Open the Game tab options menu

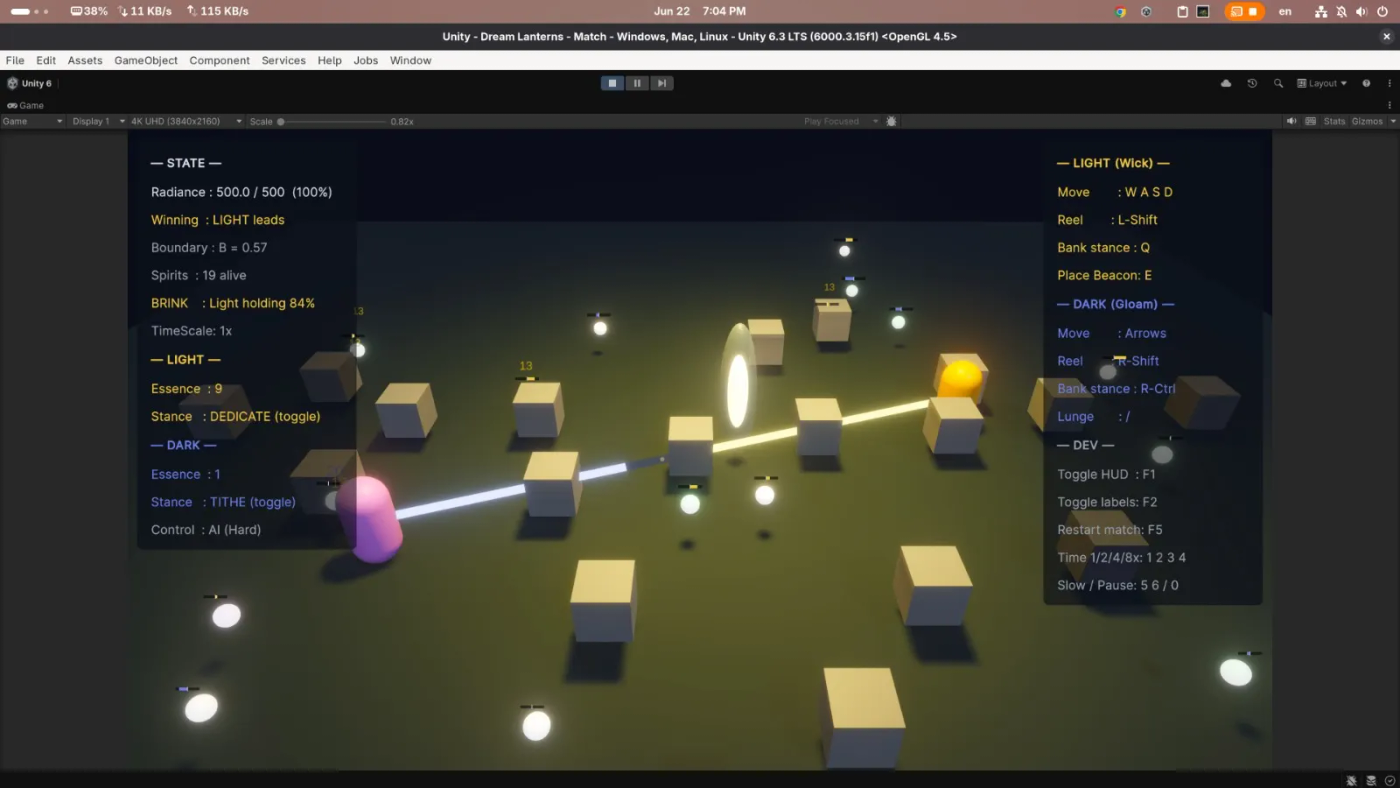point(1389,105)
